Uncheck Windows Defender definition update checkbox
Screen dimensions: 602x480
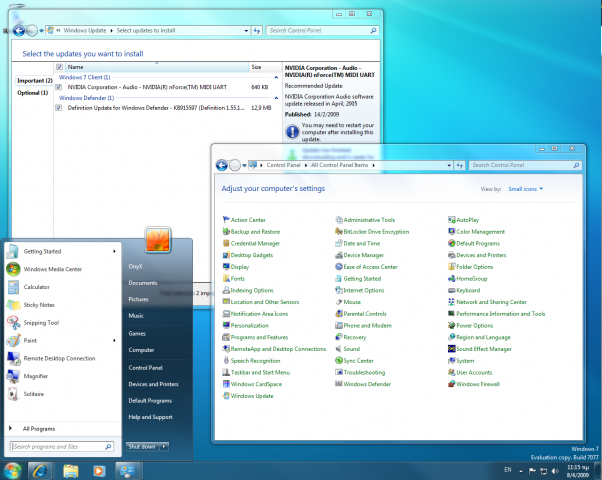point(59,108)
